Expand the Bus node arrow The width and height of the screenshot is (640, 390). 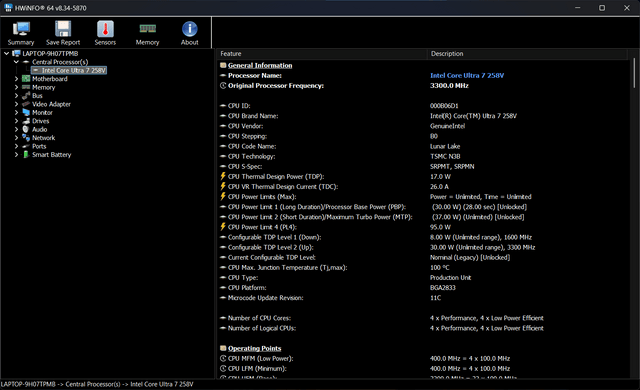click(16, 95)
